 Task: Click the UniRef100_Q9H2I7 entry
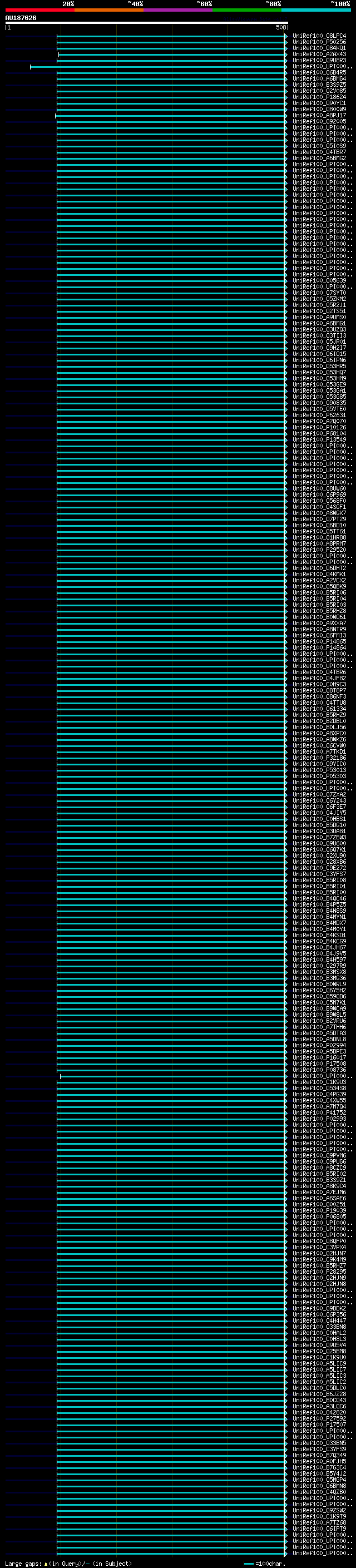click(319, 348)
